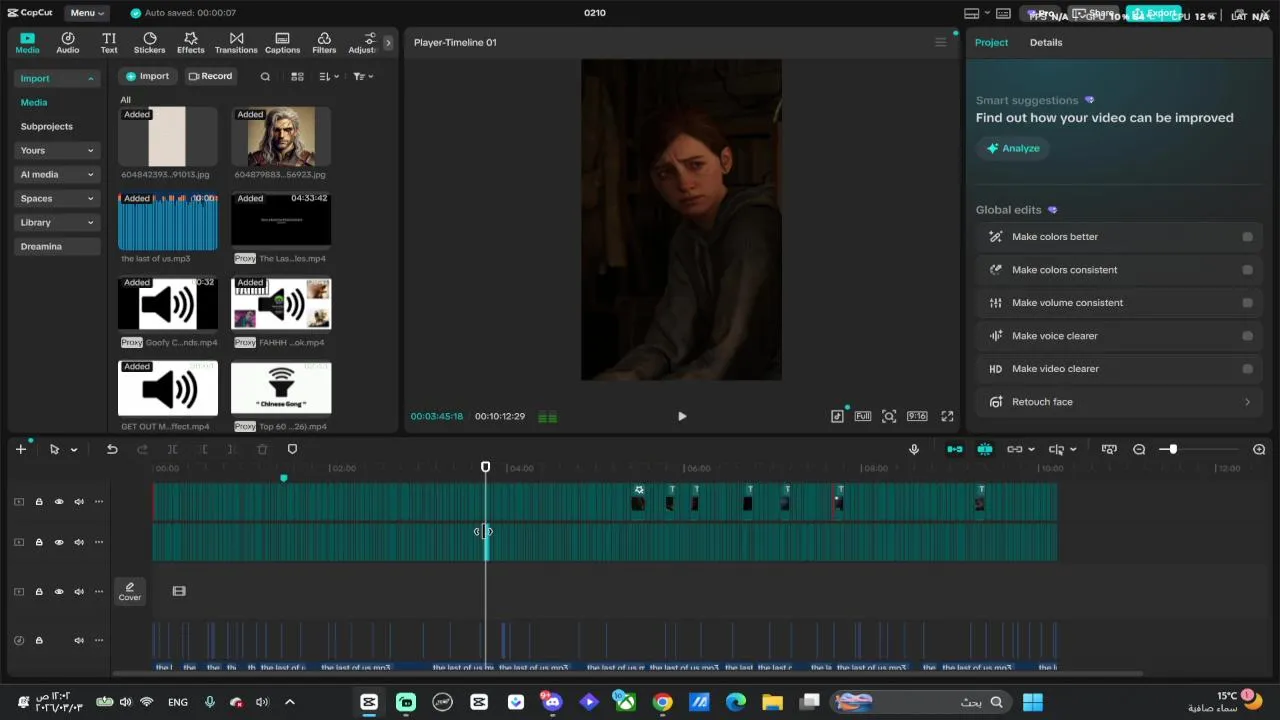Screen dimensions: 1280x720
Task: Select the Chinese Gong video thumbnail
Action: coord(281,388)
